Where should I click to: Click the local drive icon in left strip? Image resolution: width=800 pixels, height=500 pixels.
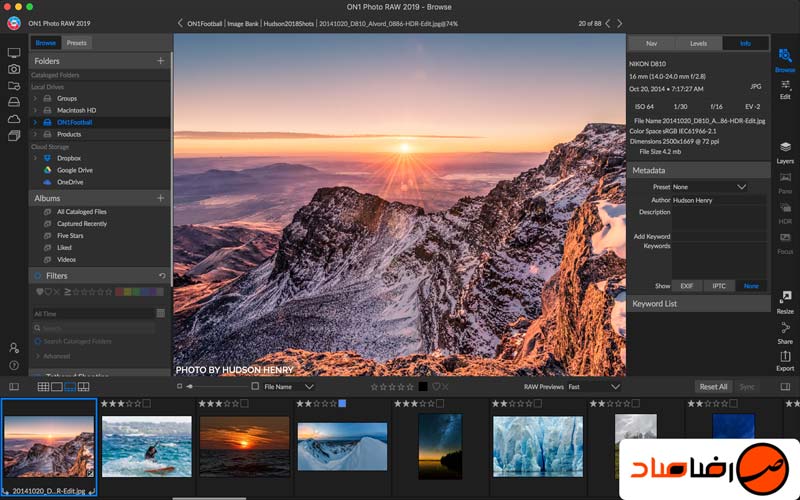point(14,102)
